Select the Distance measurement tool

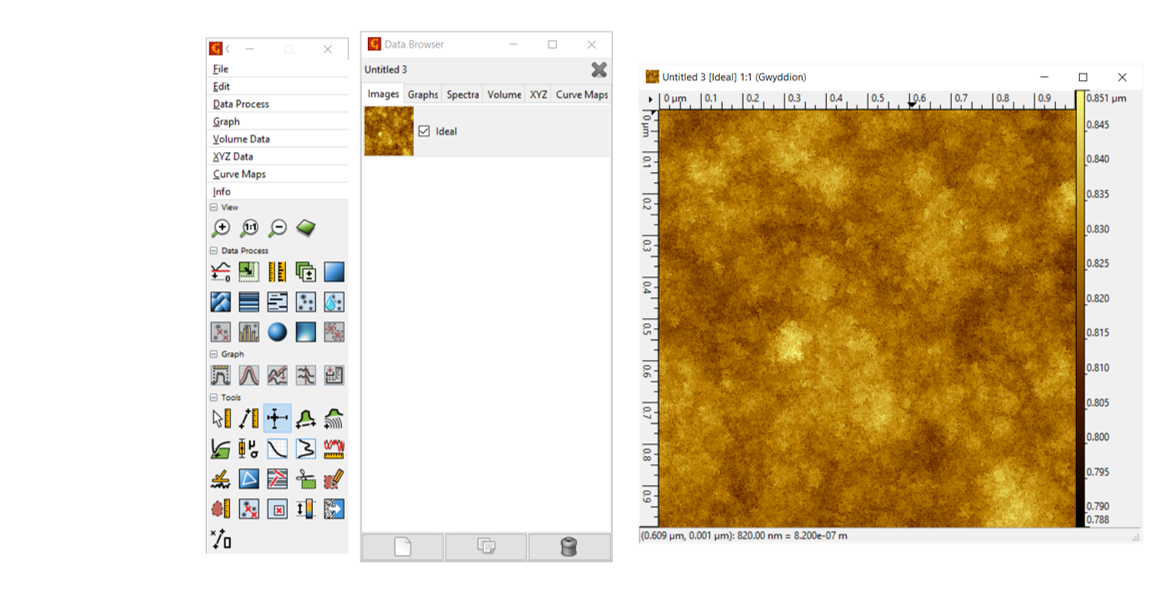pos(249,419)
